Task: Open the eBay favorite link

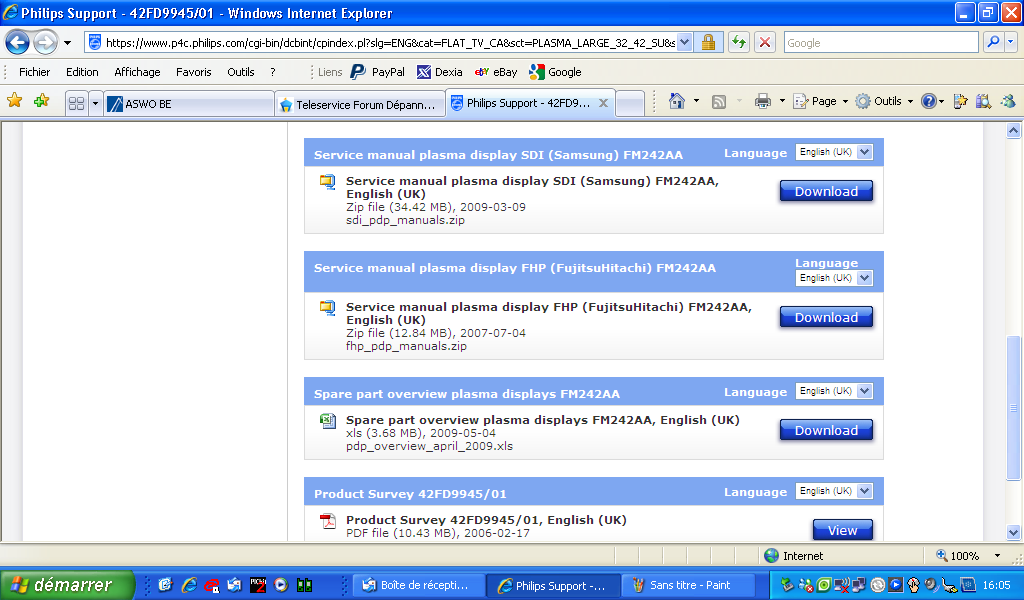Action: (496, 72)
